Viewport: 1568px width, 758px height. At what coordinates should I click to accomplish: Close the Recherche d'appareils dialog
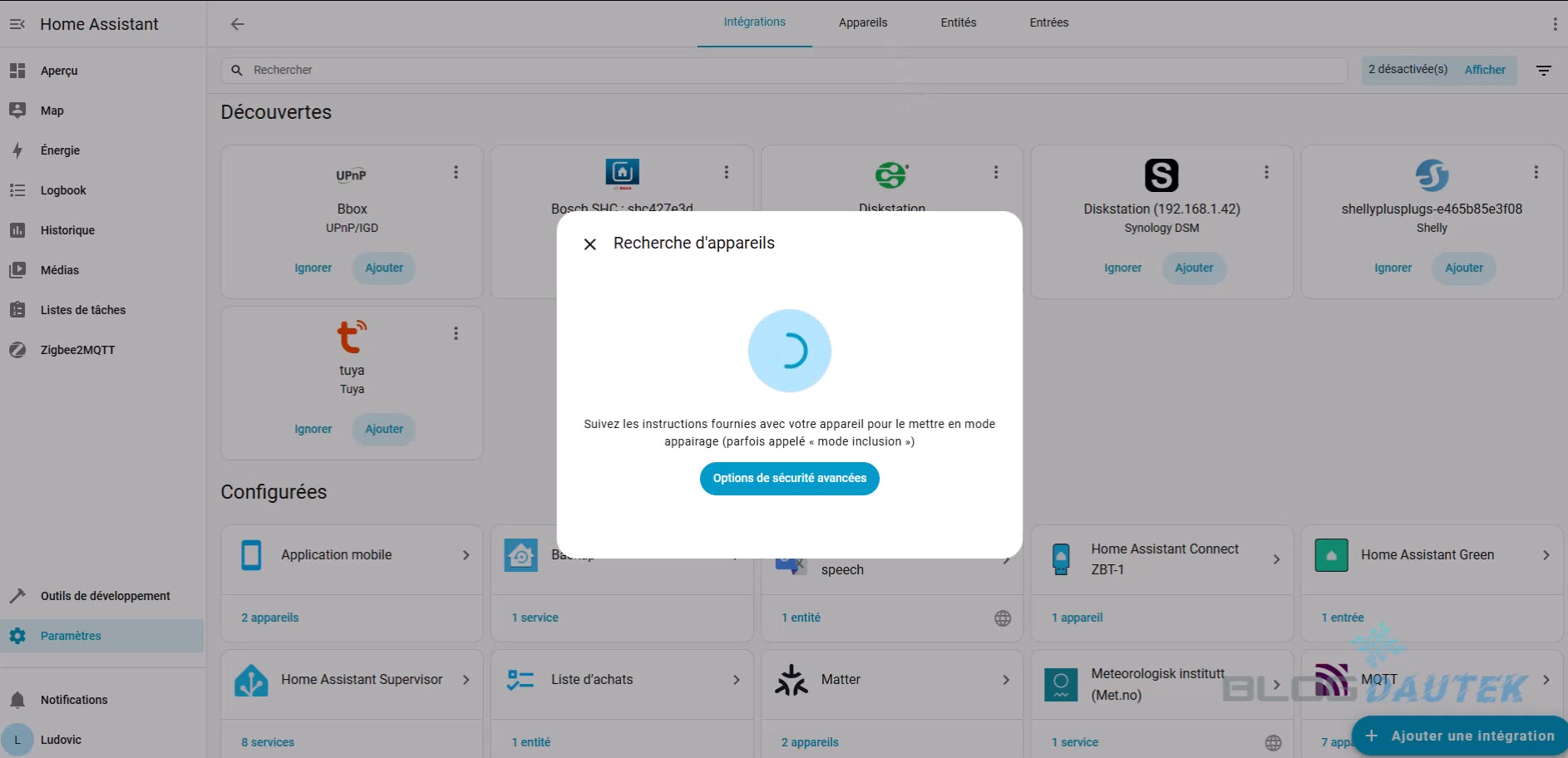point(590,244)
